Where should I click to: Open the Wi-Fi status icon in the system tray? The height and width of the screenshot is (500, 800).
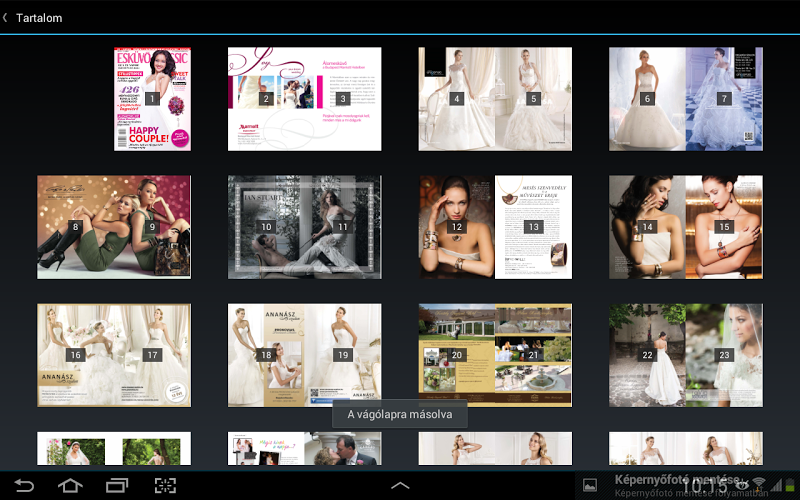click(x=758, y=485)
